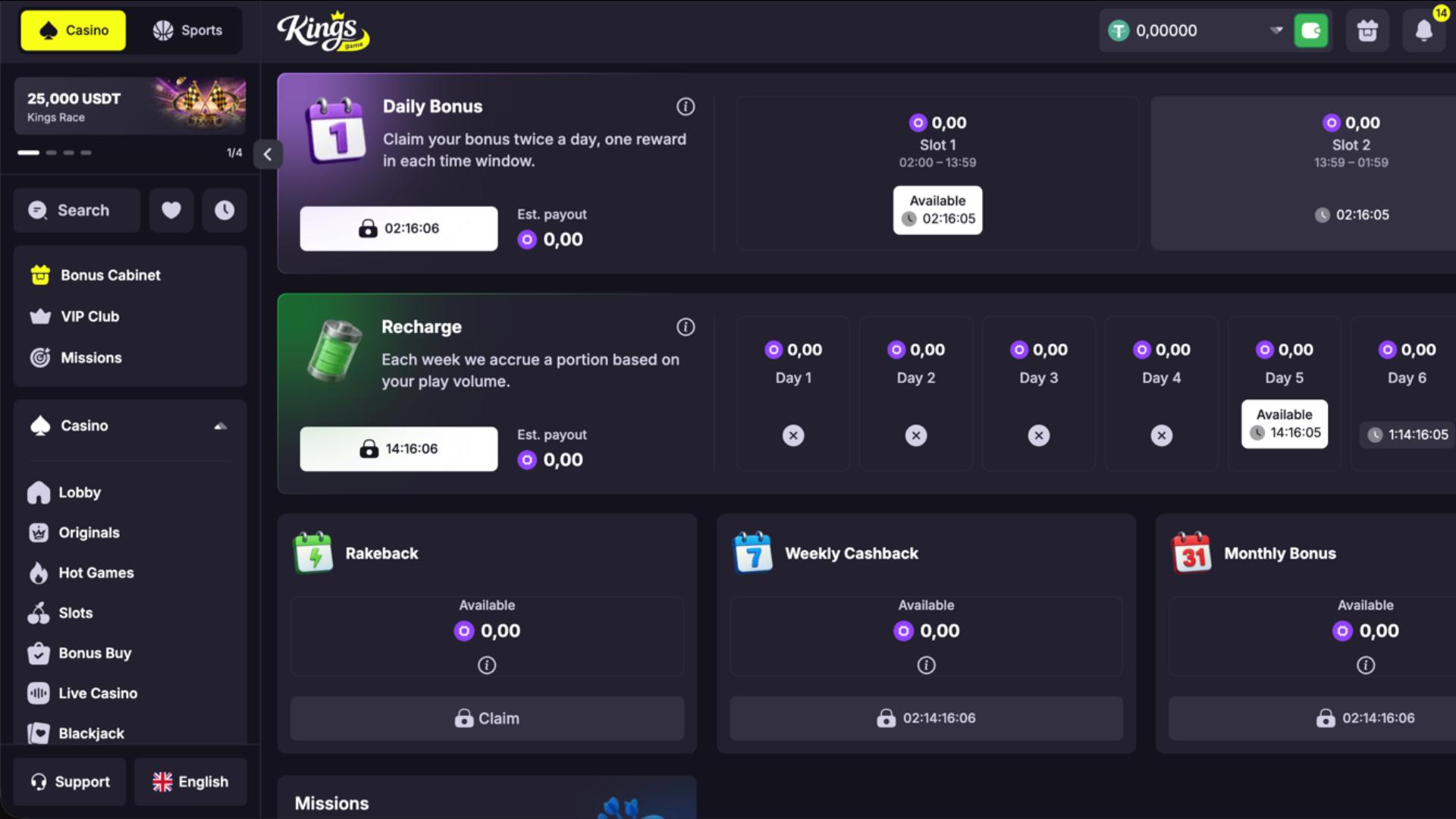Open the wallet with the green icon

tap(1311, 31)
